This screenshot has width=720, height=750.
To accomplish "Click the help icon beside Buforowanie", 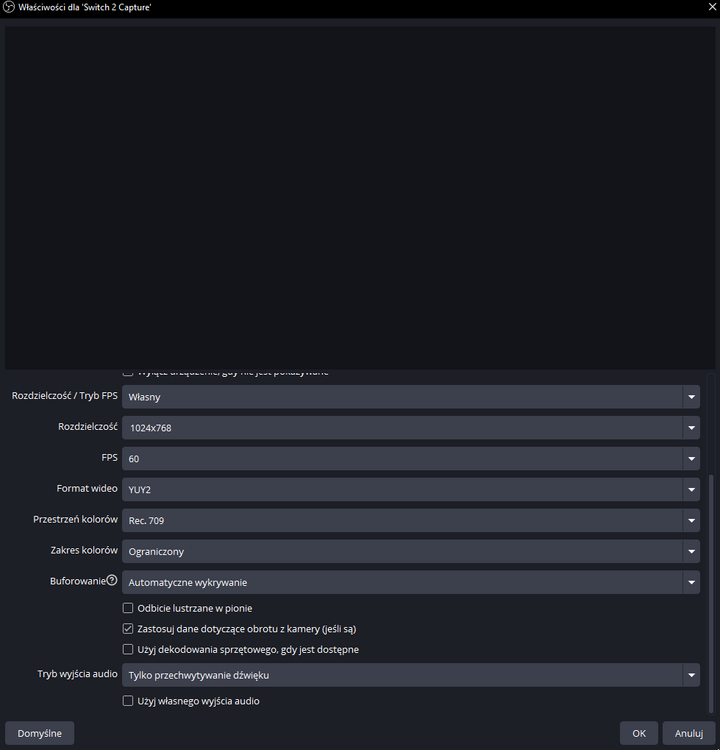I will pyautogui.click(x=112, y=581).
